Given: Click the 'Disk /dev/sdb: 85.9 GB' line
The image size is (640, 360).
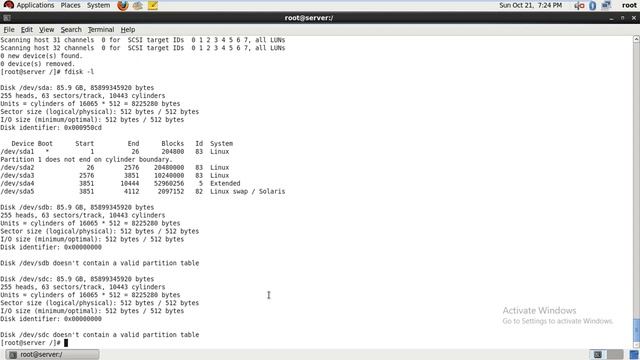Looking at the screenshot, I should pos(77,207).
